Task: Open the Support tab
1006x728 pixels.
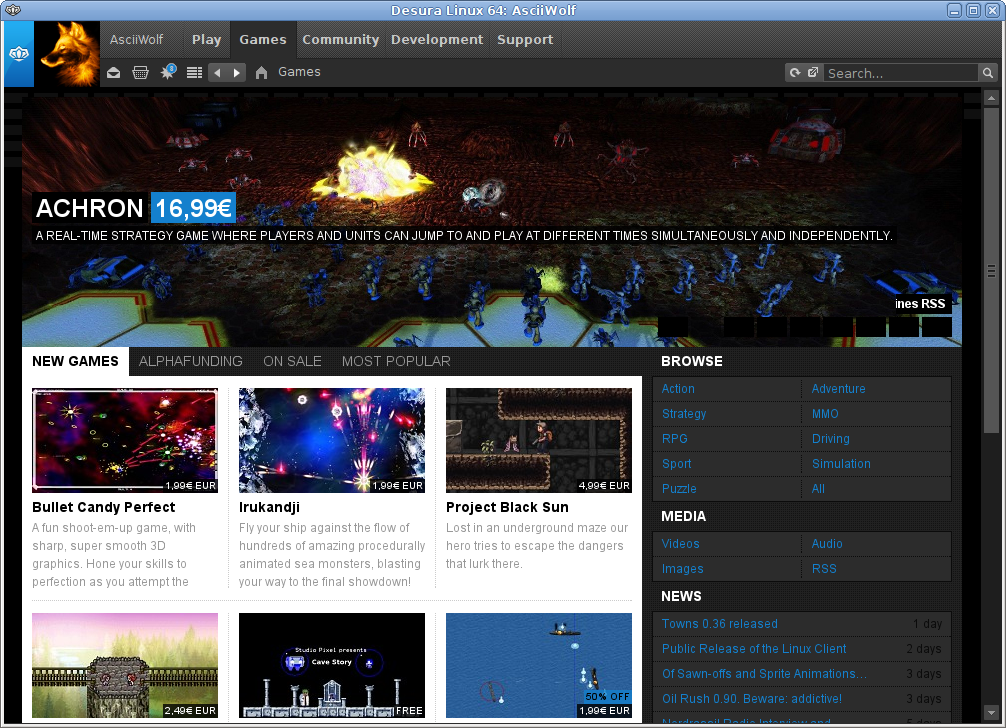Action: [525, 40]
